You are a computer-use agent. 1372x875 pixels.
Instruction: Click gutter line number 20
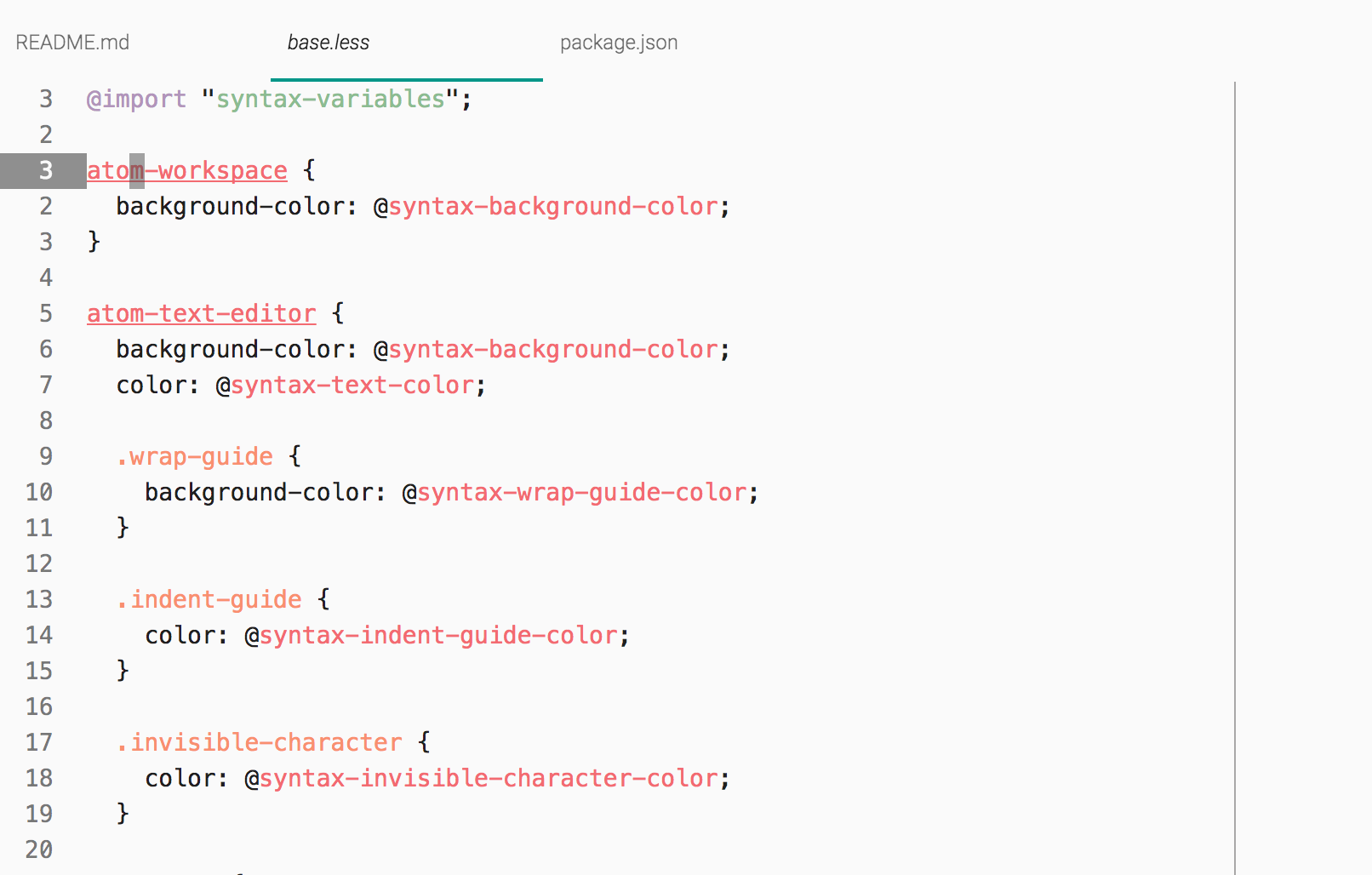[x=39, y=849]
